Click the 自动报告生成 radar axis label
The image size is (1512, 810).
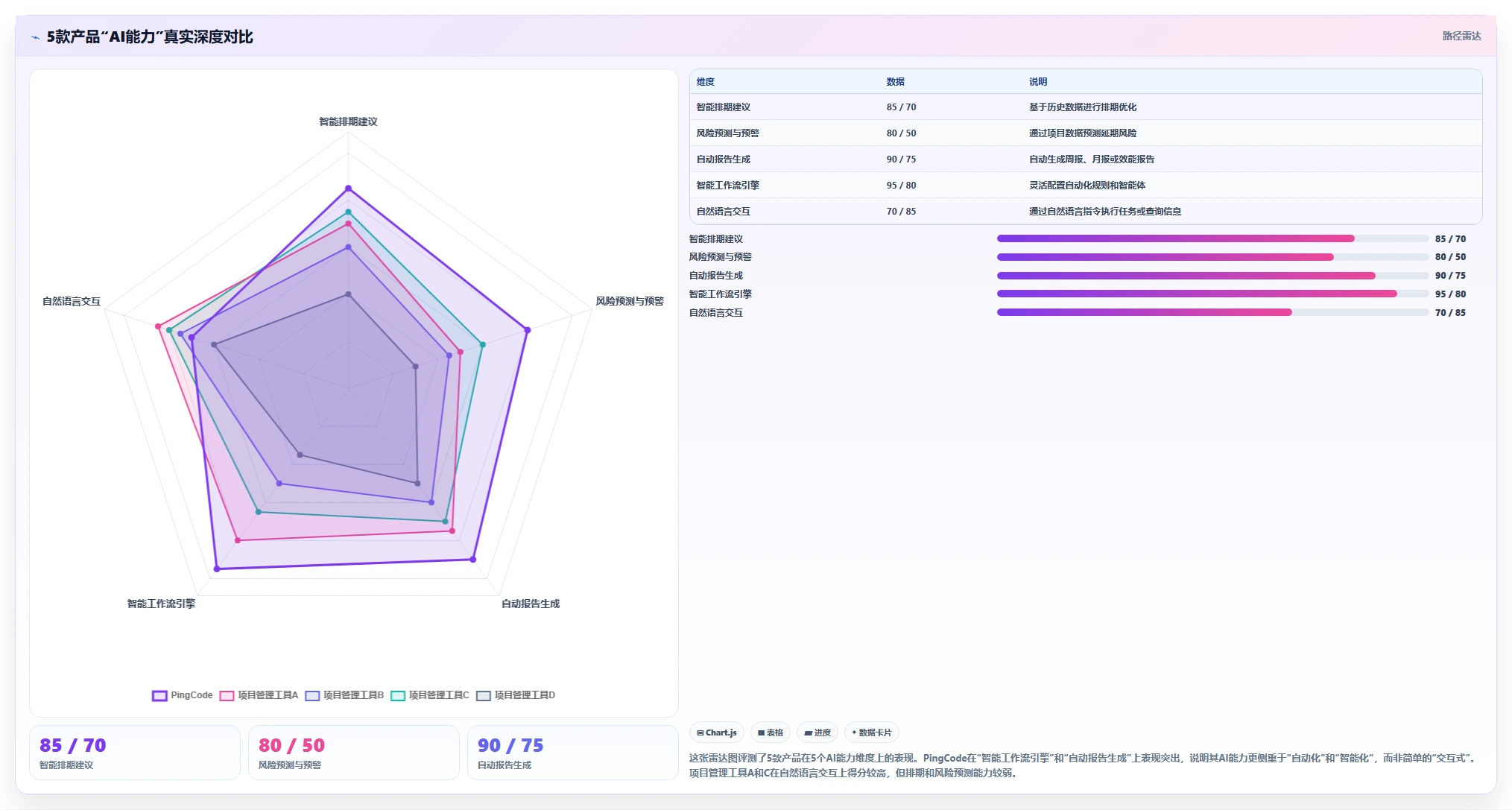point(531,604)
